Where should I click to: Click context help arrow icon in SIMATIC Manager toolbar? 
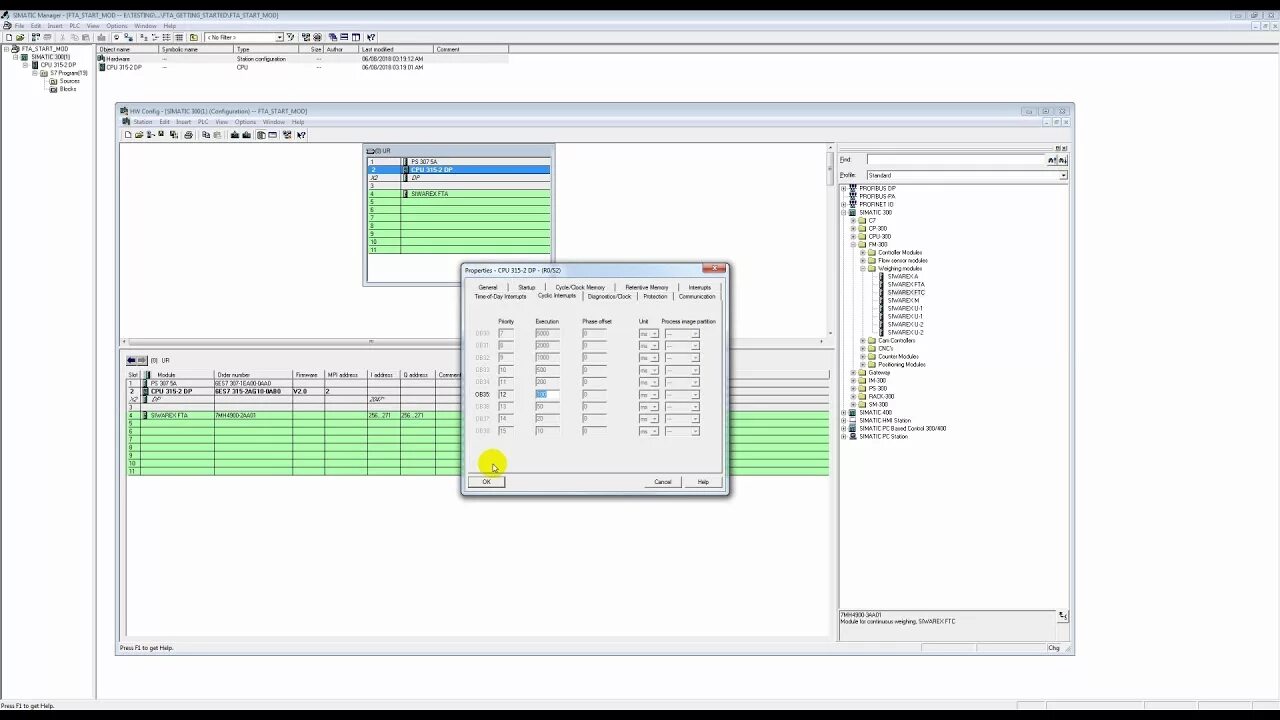(371, 37)
